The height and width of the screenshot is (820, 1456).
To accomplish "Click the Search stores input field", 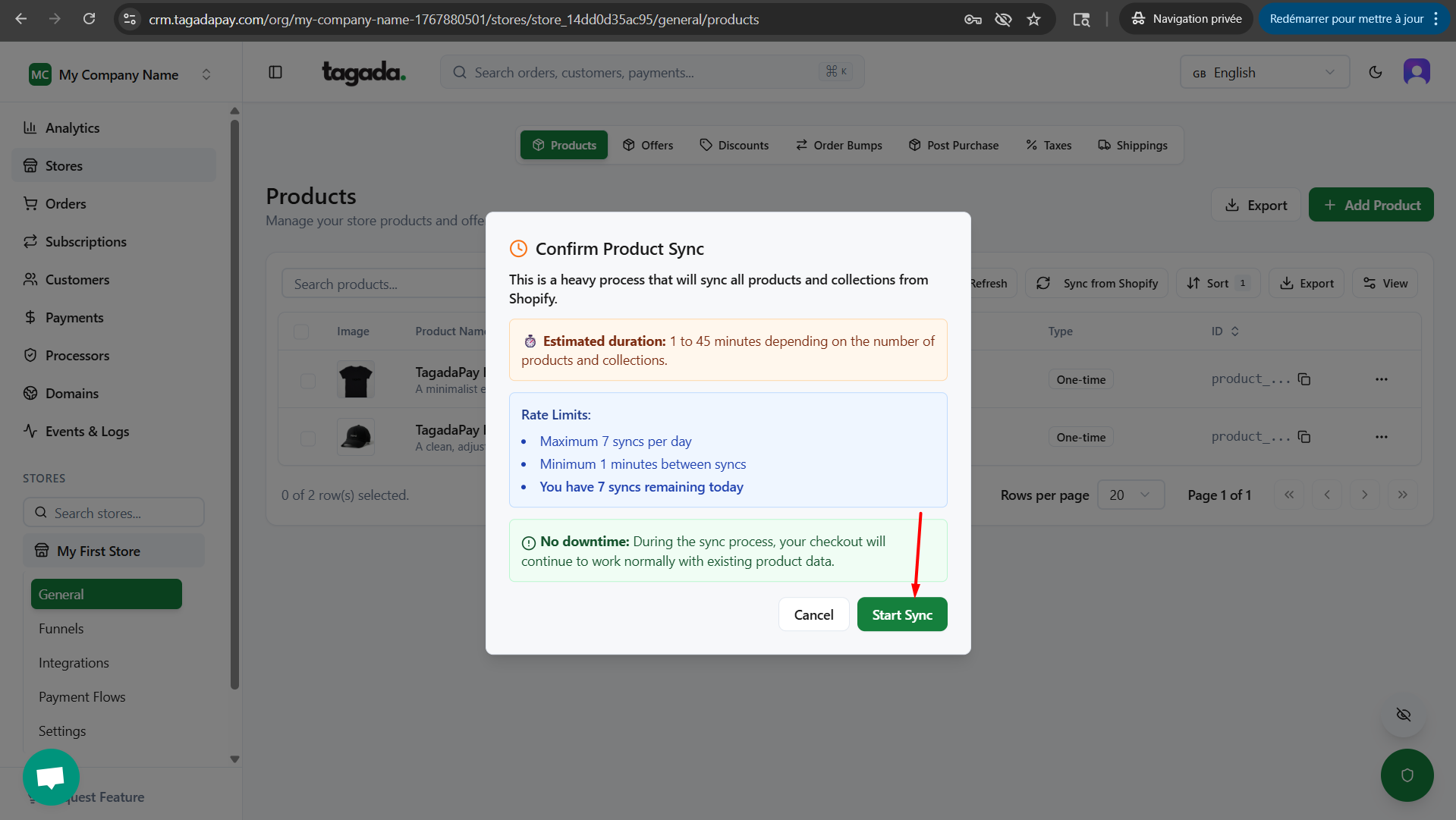I will pyautogui.click(x=114, y=513).
